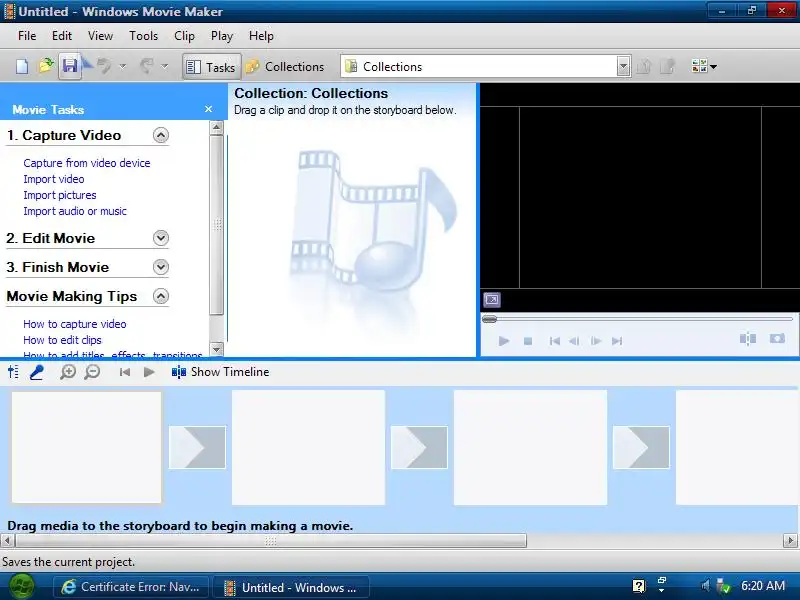Click the monitor full screen icon

click(492, 299)
